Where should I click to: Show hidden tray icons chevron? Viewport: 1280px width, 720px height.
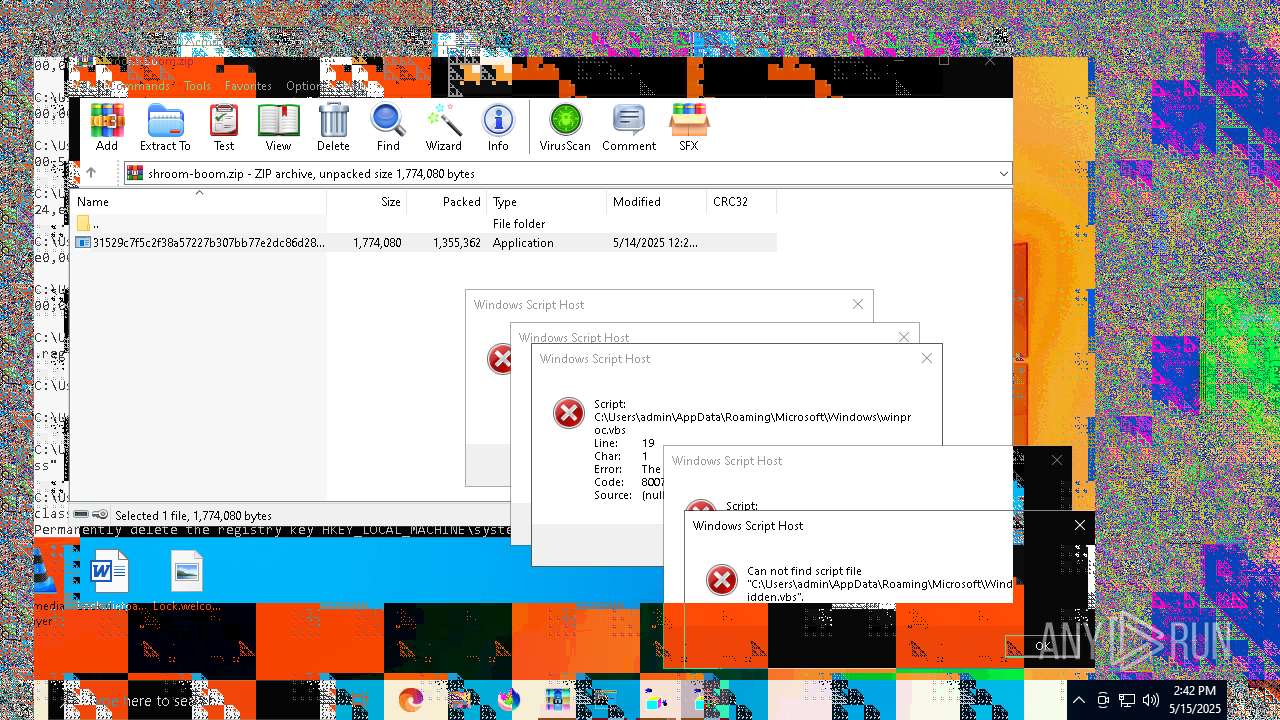tap(1078, 700)
